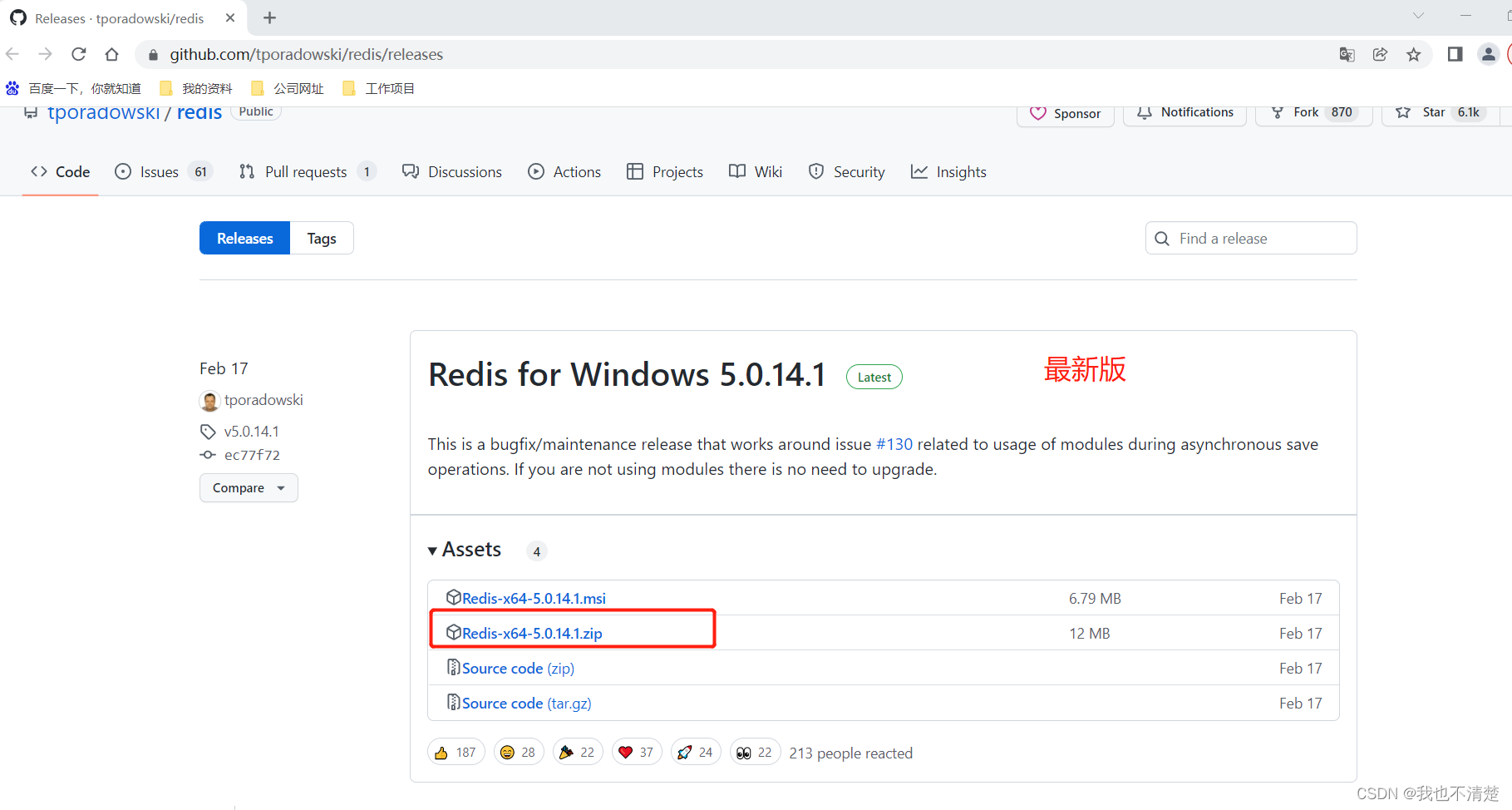
Task: Bookmark this page with star icon
Action: click(x=1413, y=54)
